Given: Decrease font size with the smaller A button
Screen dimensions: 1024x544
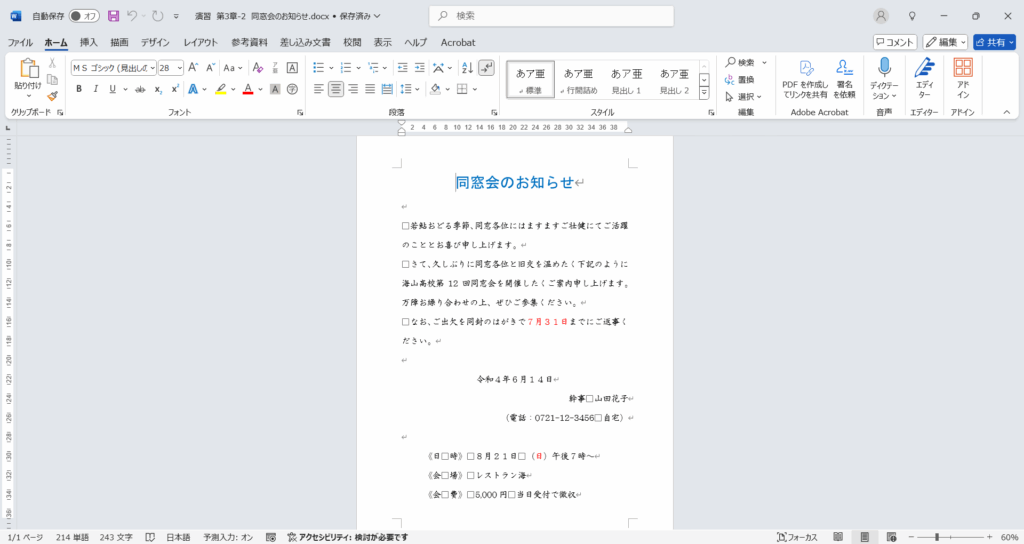Looking at the screenshot, I should (210, 68).
